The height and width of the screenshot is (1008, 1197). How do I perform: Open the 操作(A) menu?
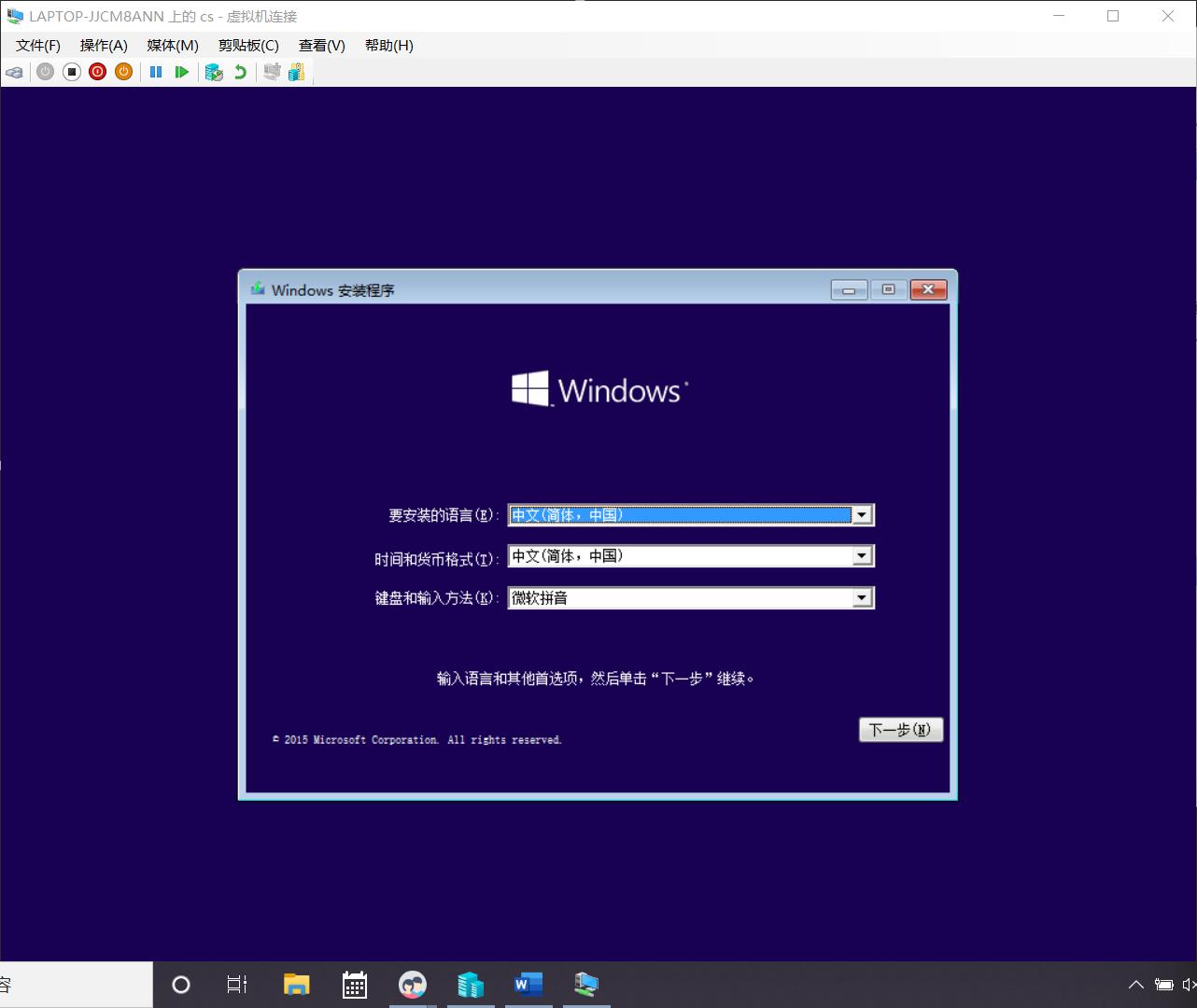click(104, 45)
